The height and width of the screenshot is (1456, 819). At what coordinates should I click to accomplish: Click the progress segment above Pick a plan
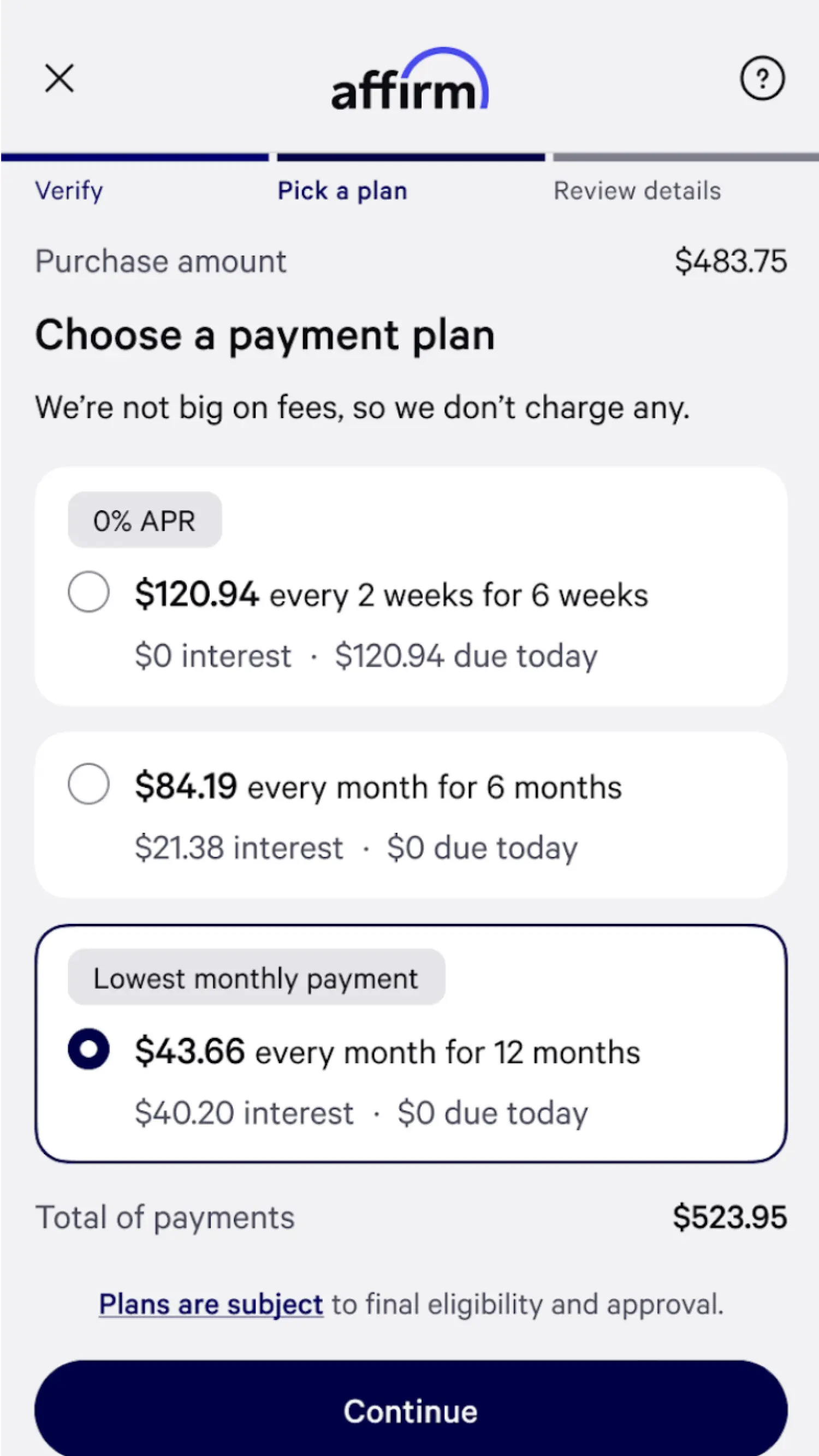pos(411,157)
